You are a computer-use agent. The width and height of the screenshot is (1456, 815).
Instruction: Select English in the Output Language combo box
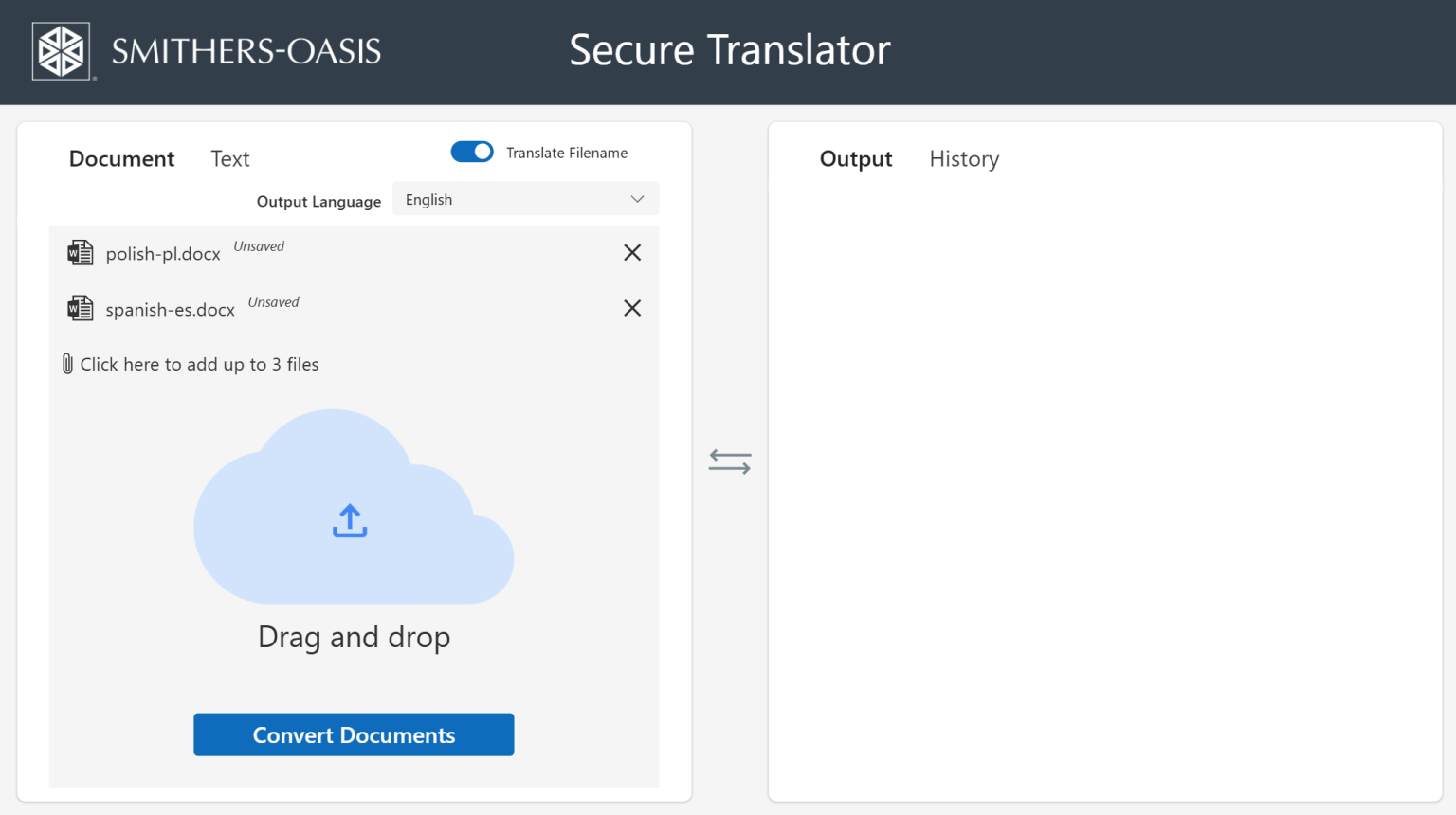click(525, 199)
